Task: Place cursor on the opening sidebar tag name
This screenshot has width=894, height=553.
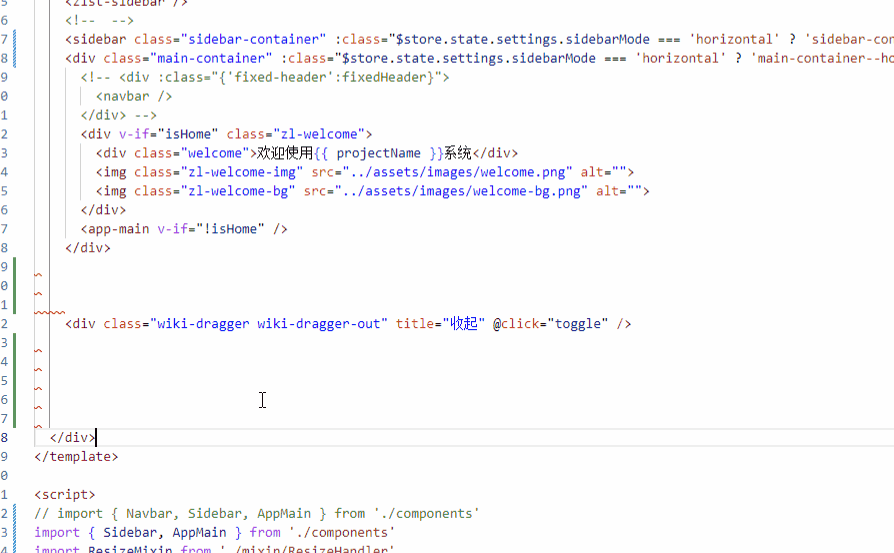Action: (x=99, y=40)
